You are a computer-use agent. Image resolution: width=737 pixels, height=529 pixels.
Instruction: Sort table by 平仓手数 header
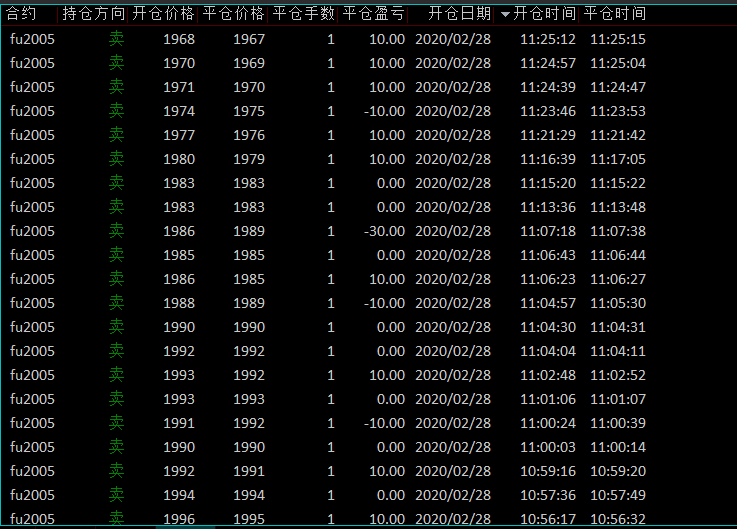[x=304, y=14]
